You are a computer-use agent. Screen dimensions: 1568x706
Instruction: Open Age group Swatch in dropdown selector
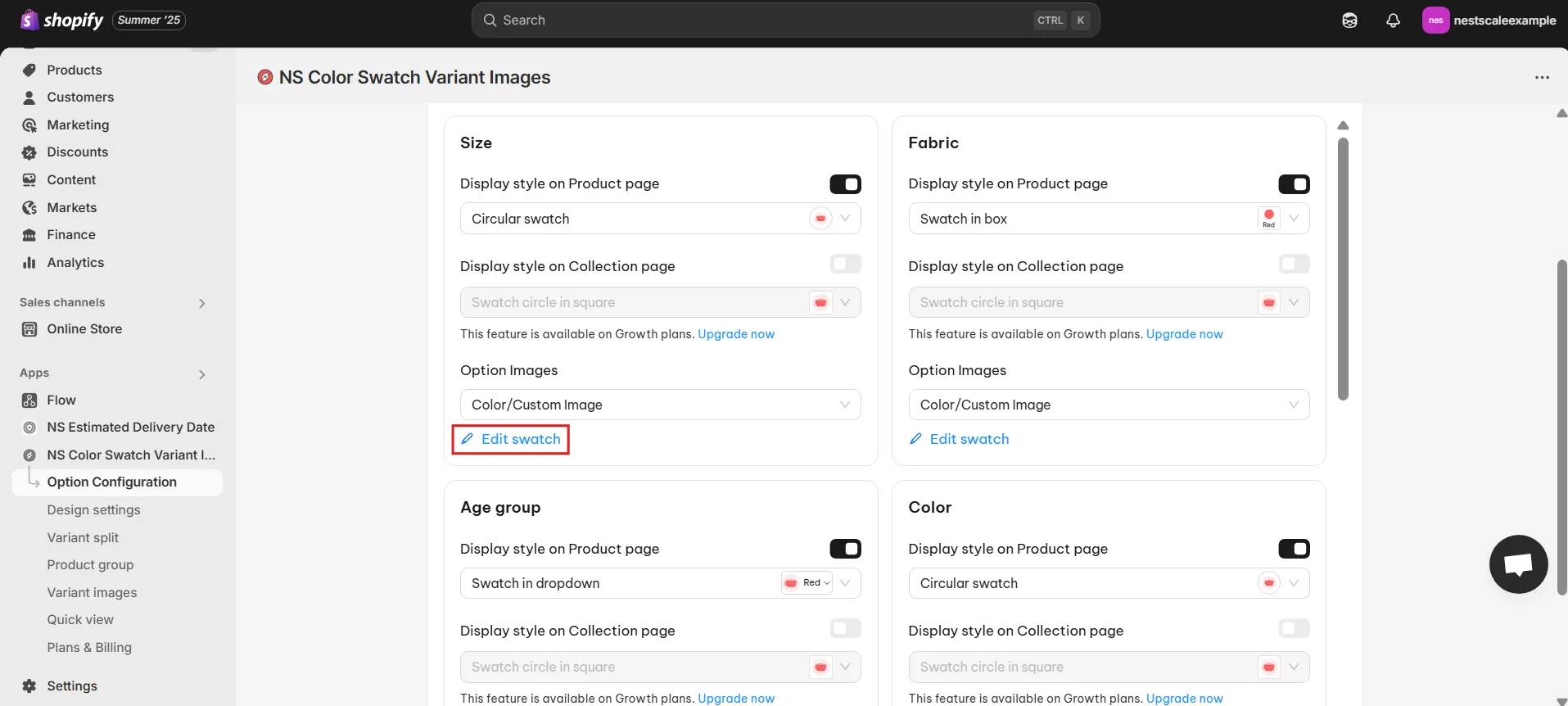[660, 583]
